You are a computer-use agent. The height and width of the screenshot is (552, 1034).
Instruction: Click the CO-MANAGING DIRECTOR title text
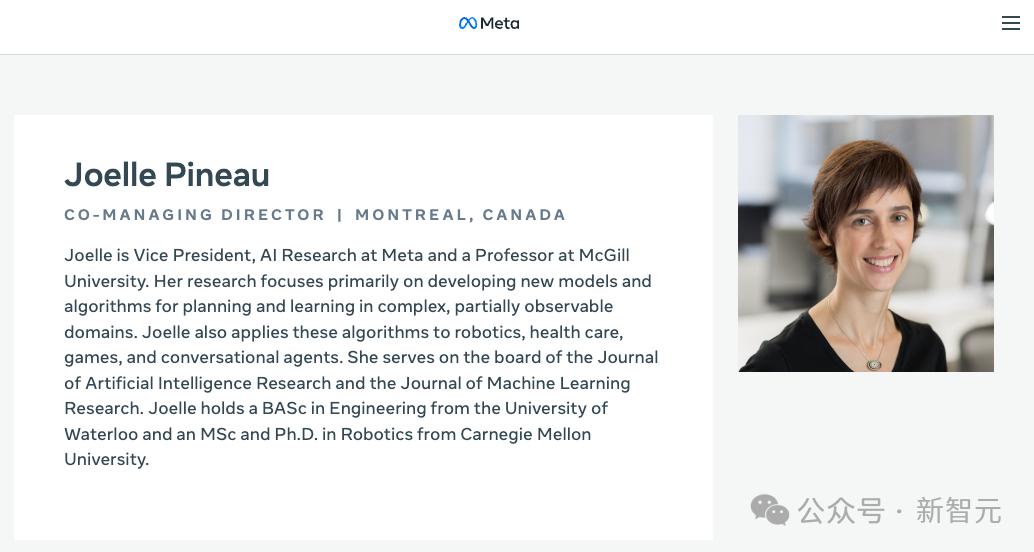[195, 215]
